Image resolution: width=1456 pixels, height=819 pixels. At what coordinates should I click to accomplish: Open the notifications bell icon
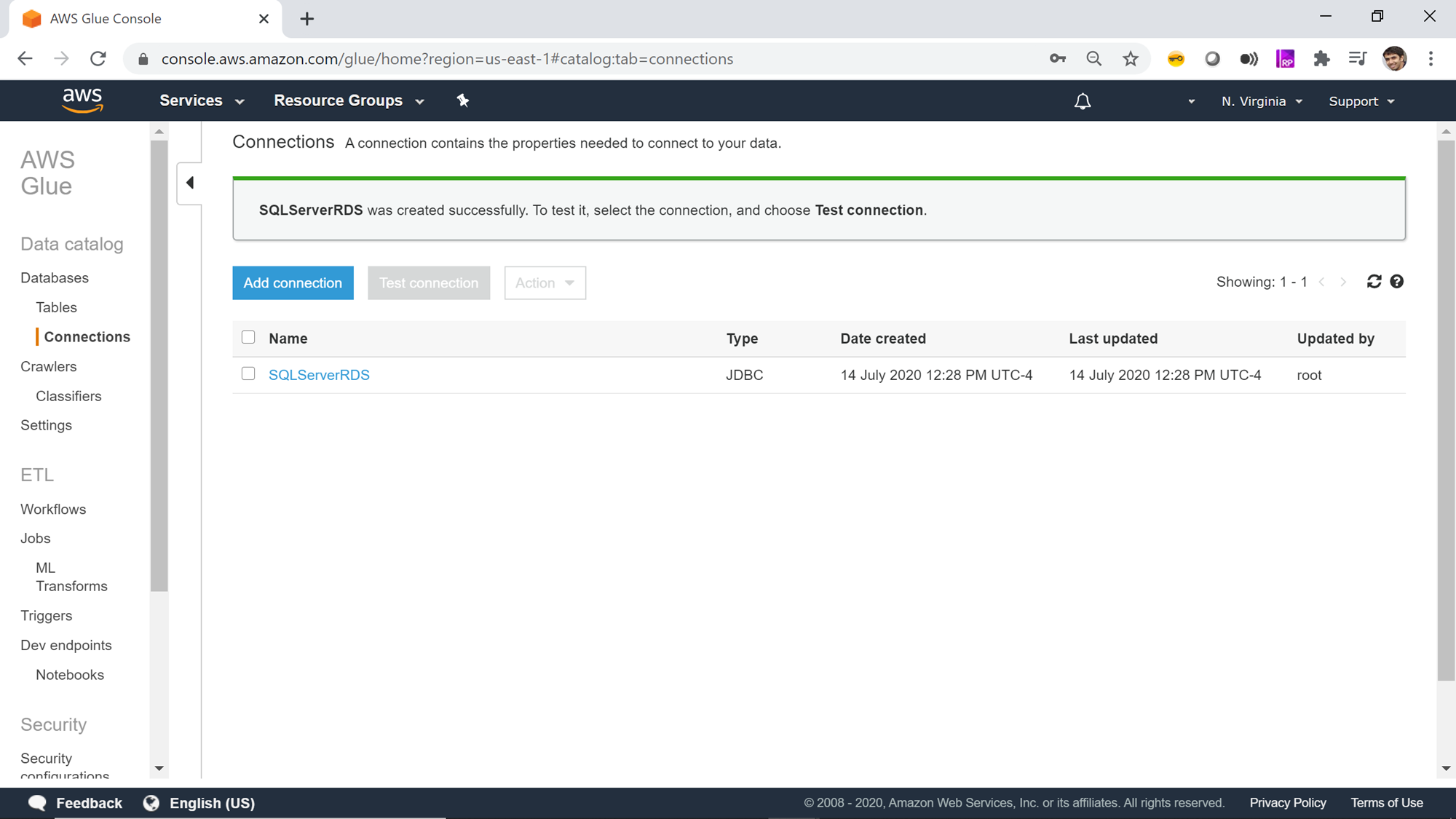(1083, 101)
